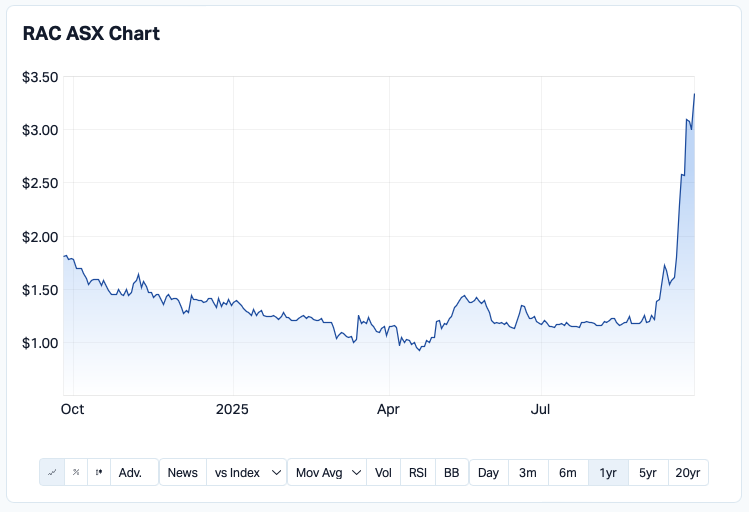Image resolution: width=749 pixels, height=512 pixels.
Task: Enable BB Bollinger Bands indicator
Action: [x=451, y=473]
